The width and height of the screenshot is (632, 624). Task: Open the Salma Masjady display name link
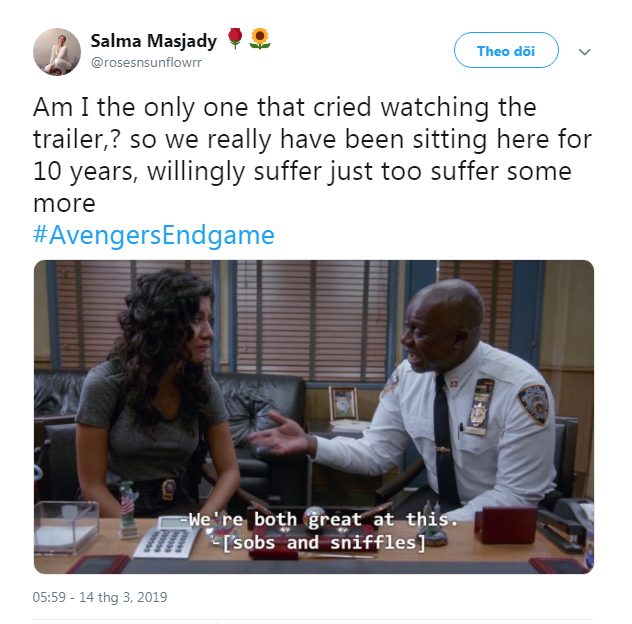pyautogui.click(x=154, y=41)
